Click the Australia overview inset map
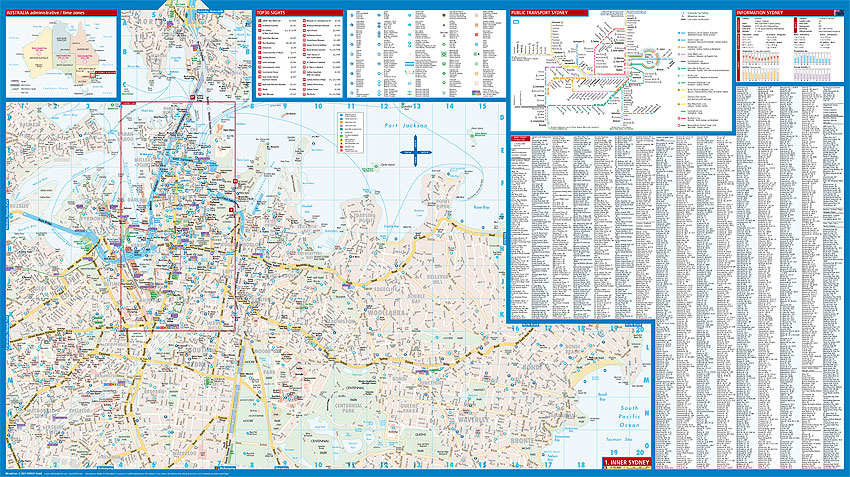The image size is (850, 477). point(60,55)
